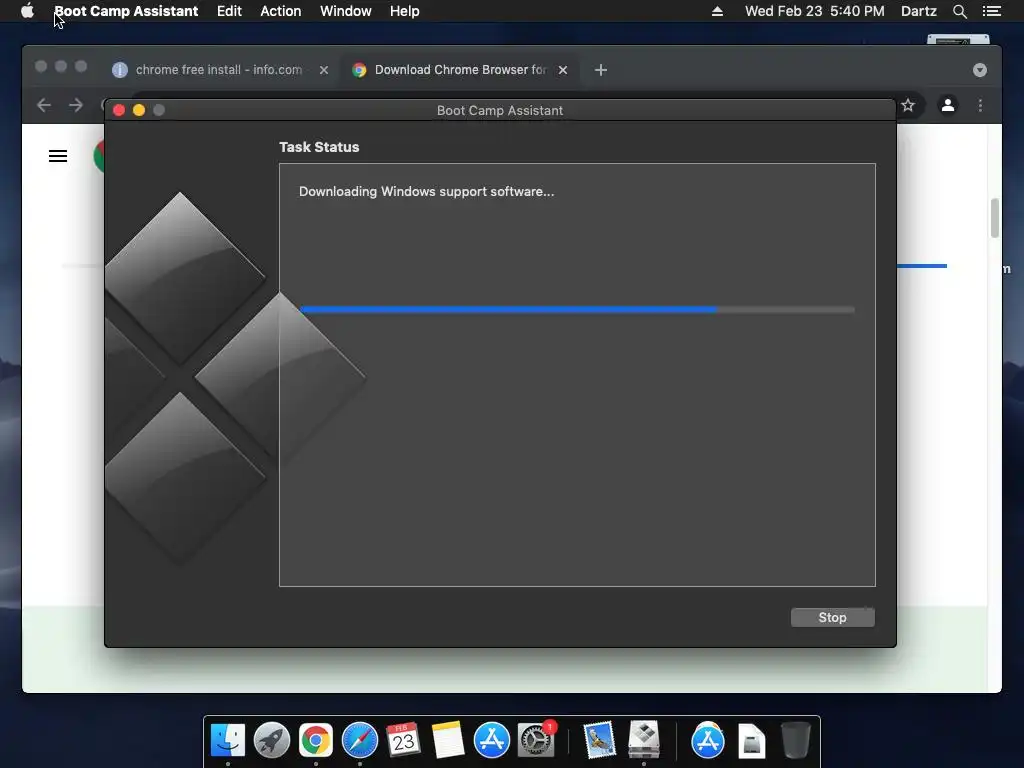Click the download progress bar
Image resolution: width=1024 pixels, height=768 pixels.
pos(577,310)
